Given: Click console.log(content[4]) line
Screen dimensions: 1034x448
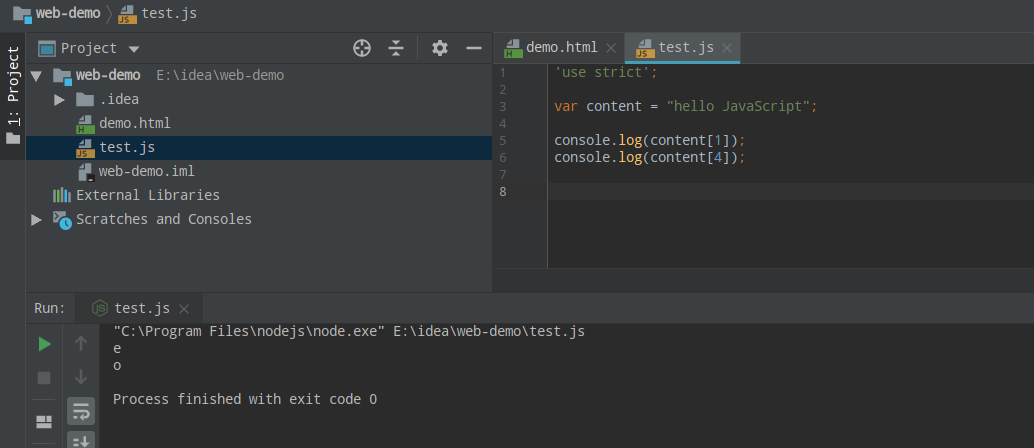Looking at the screenshot, I should pyautogui.click(x=650, y=158).
